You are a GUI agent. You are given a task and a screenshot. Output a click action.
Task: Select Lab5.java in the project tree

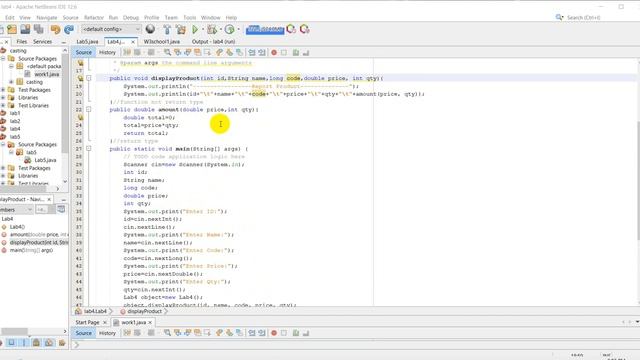tap(45, 160)
